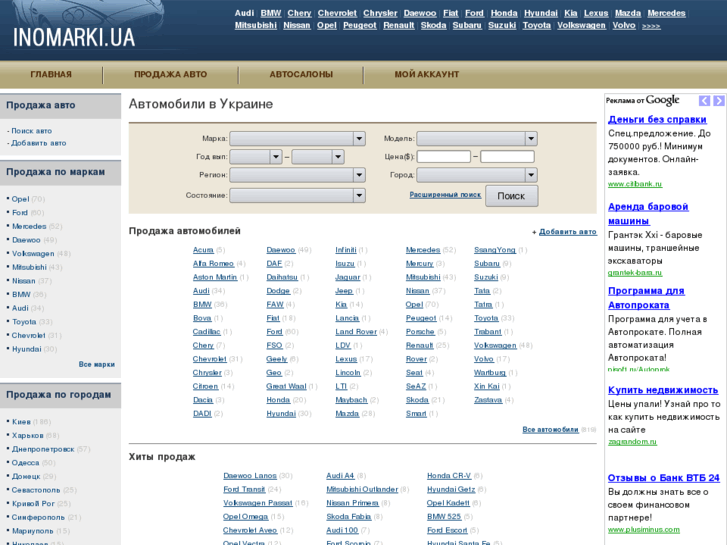Open Land Rover in the brand list

tap(356, 332)
